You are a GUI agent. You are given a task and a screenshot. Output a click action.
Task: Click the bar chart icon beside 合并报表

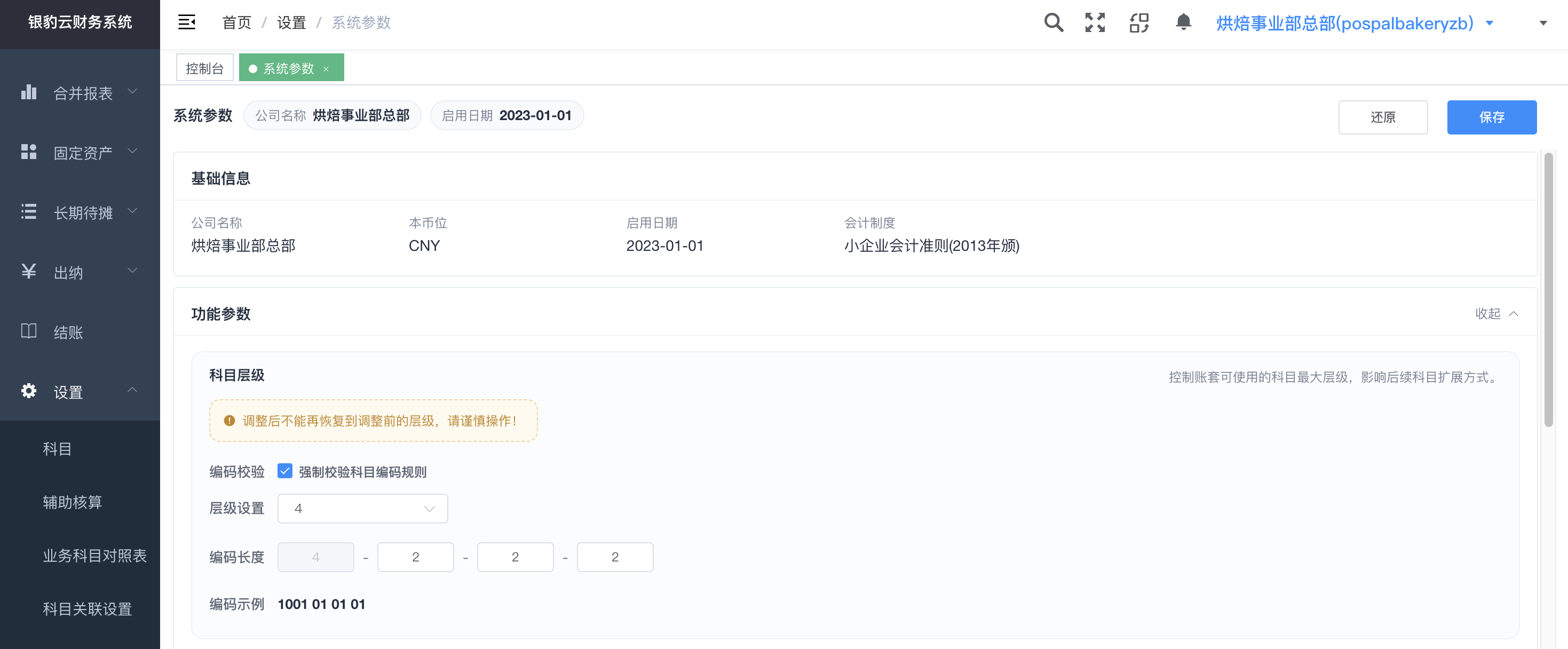pos(29,92)
